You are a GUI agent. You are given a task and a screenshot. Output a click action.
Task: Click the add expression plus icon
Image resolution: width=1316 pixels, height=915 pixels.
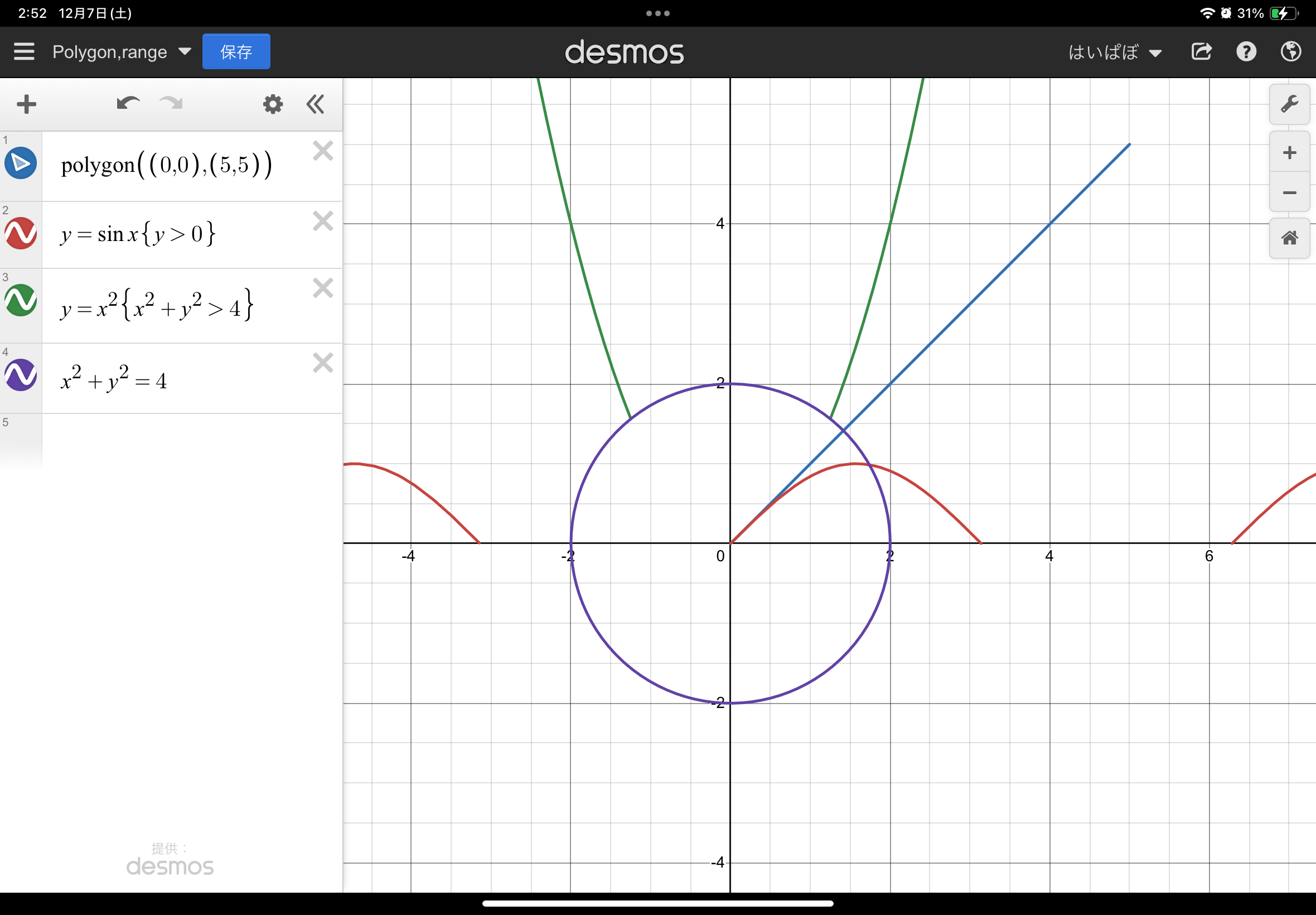26,104
